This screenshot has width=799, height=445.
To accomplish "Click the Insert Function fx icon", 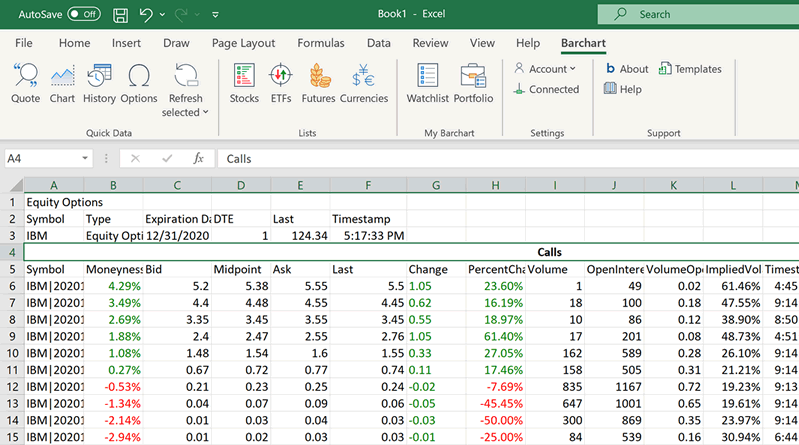I will click(198, 159).
